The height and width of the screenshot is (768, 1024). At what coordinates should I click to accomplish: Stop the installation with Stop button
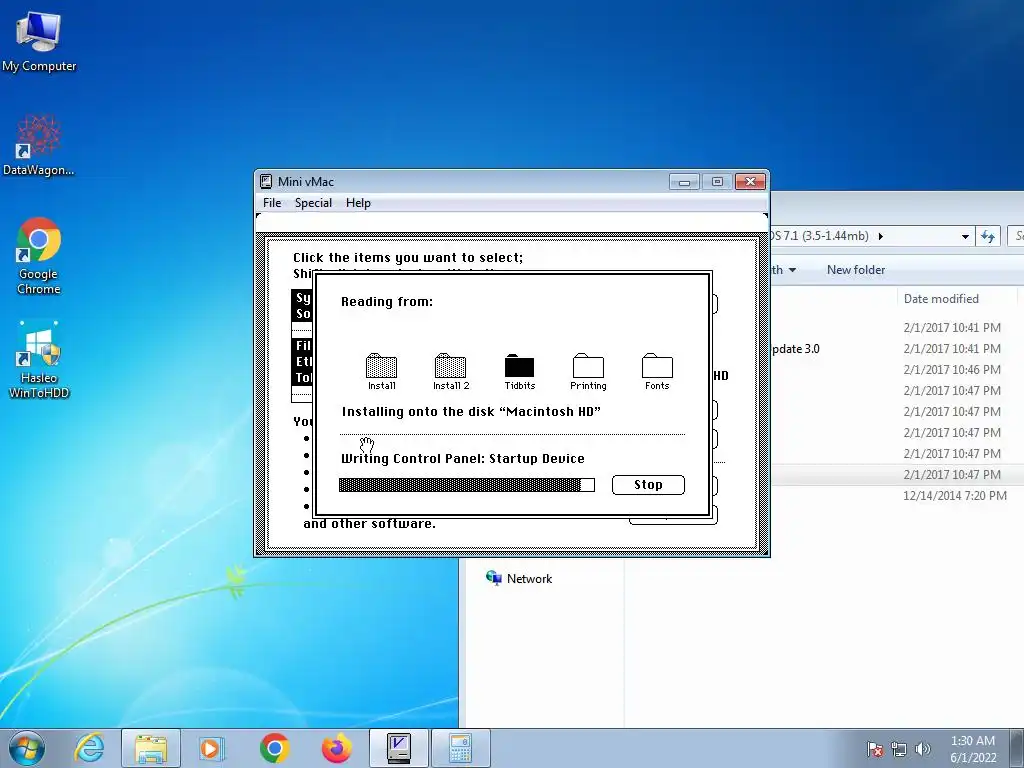648,485
